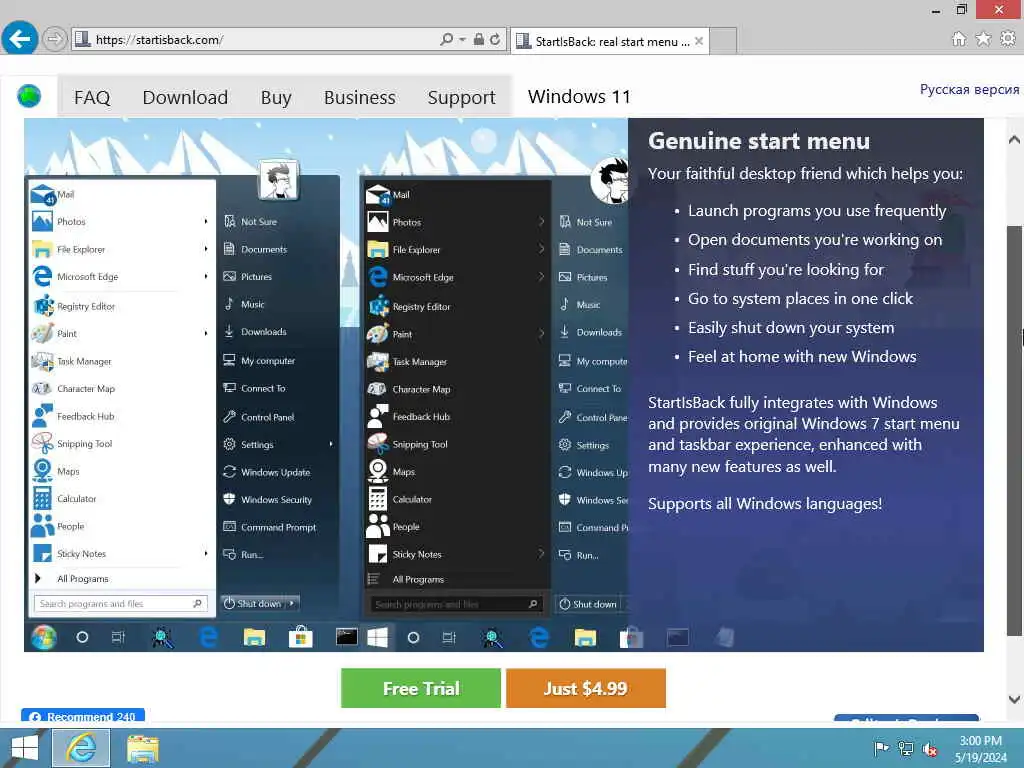Open the address bar dropdown arrow
Screen dimensions: 1024x768
[x=462, y=39]
